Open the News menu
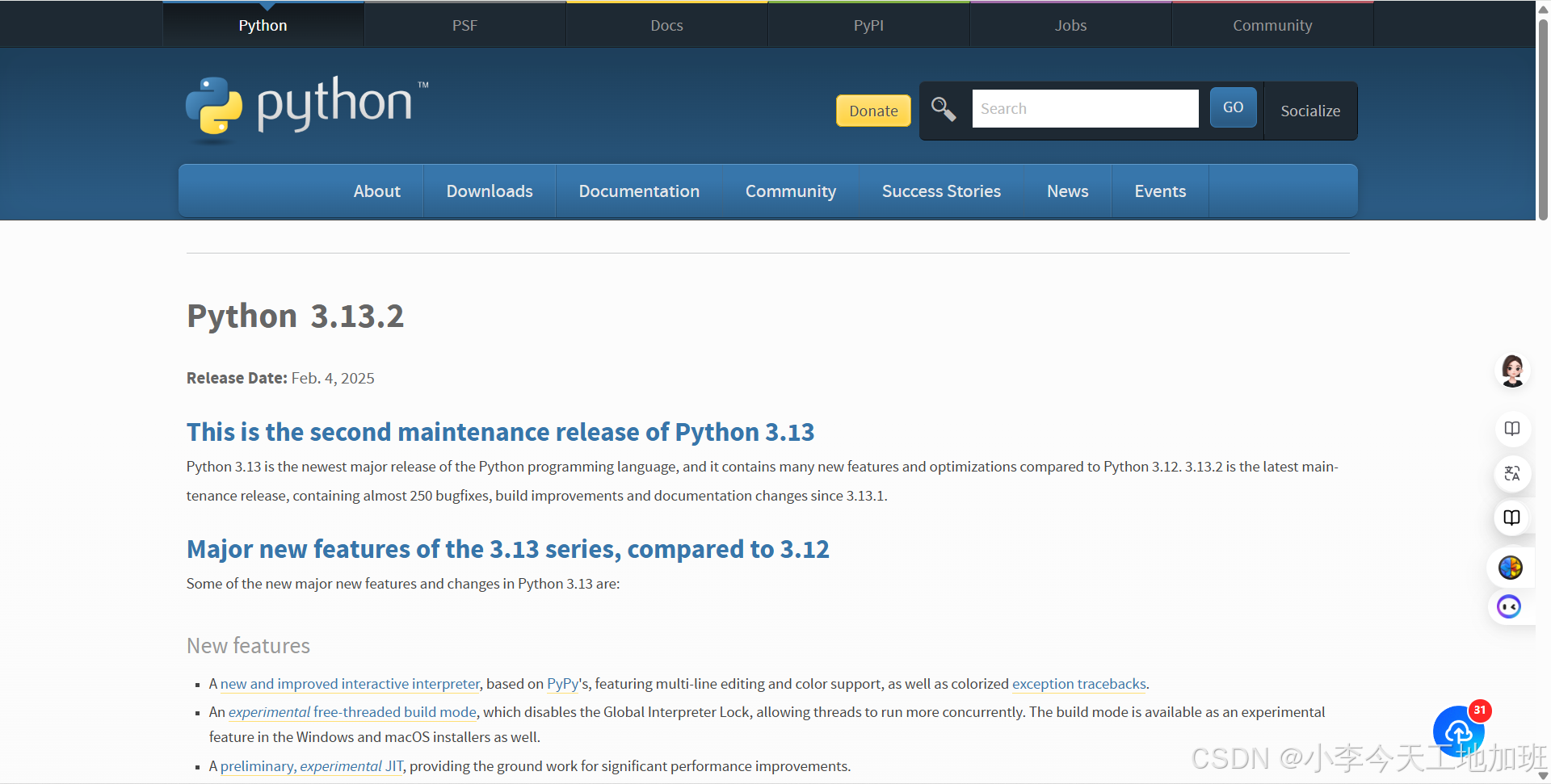Screen dimensions: 1551x784 (x=1068, y=191)
